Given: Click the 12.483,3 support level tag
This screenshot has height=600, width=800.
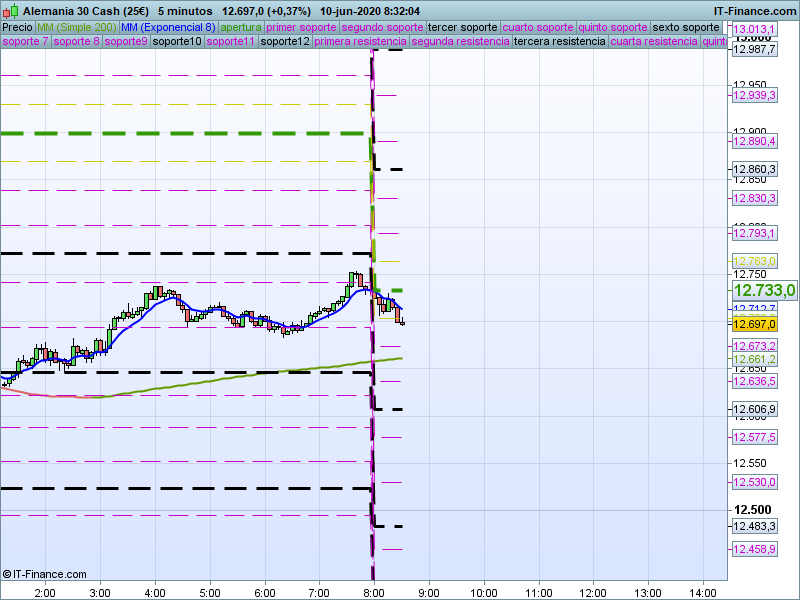Looking at the screenshot, I should tap(754, 526).
